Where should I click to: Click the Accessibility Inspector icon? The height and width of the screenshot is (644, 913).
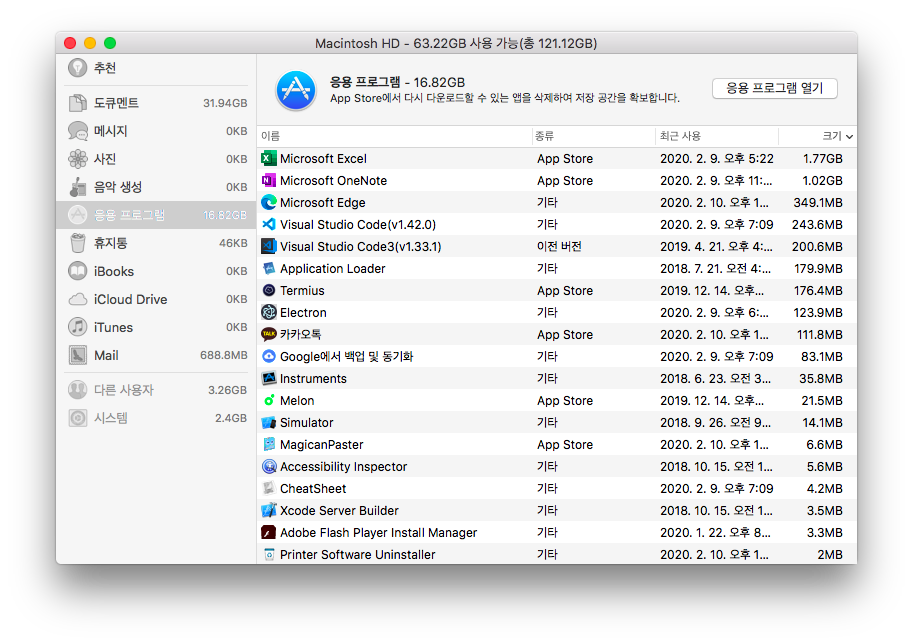[268, 466]
